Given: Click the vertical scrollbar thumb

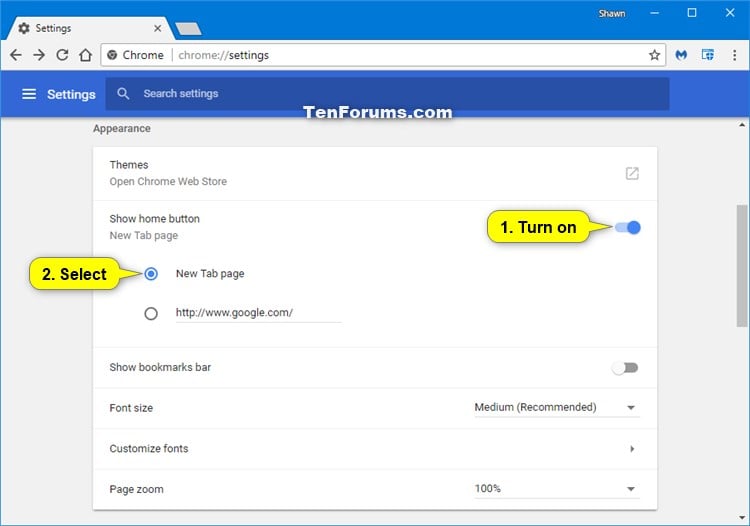Looking at the screenshot, I should click(742, 266).
